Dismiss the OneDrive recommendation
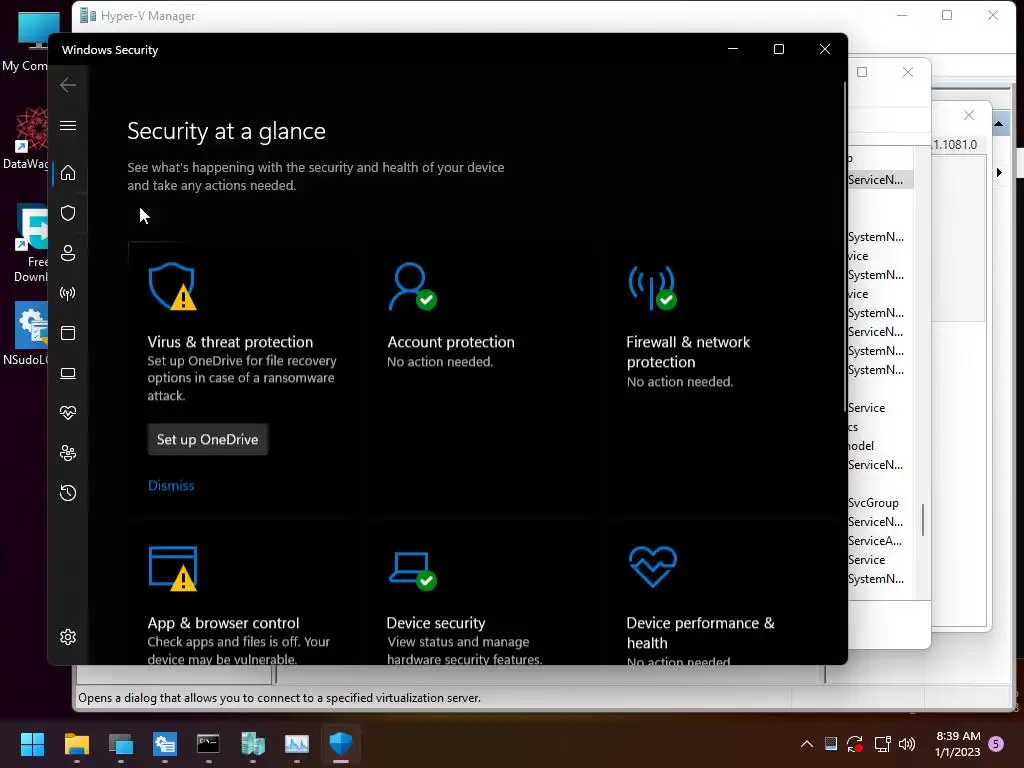This screenshot has width=1024, height=768. click(171, 485)
